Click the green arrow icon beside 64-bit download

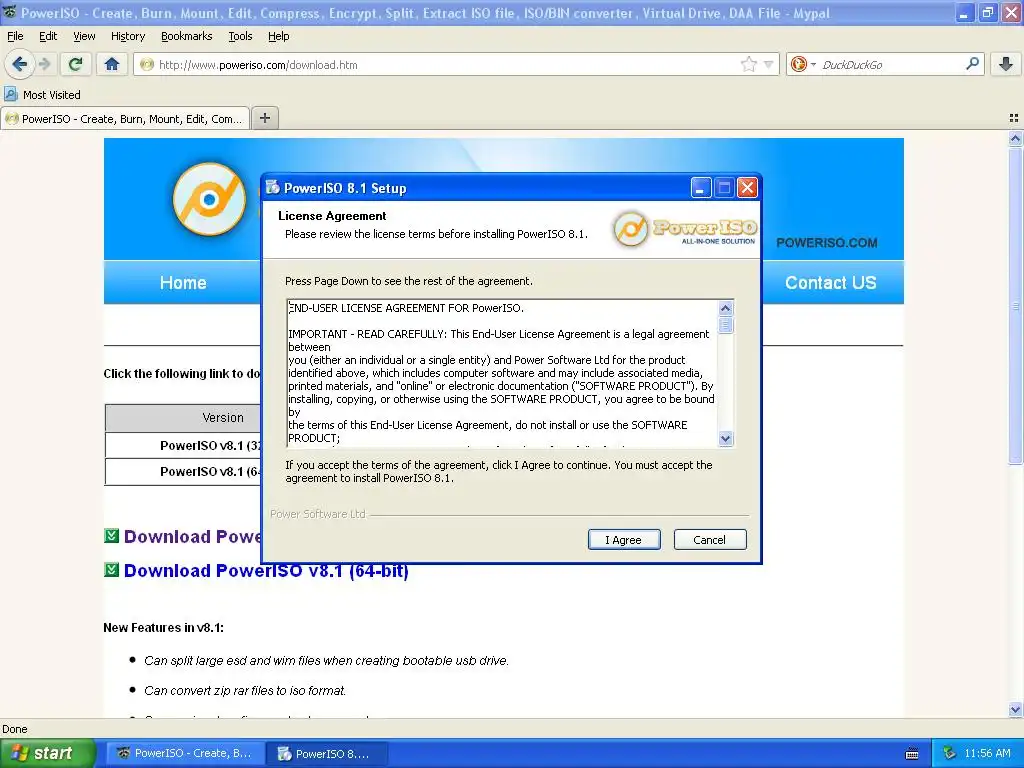[x=112, y=570]
